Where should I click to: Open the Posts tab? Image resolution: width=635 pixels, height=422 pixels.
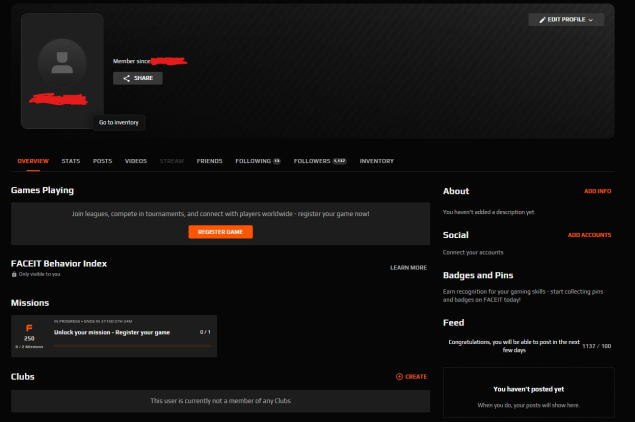coord(102,161)
